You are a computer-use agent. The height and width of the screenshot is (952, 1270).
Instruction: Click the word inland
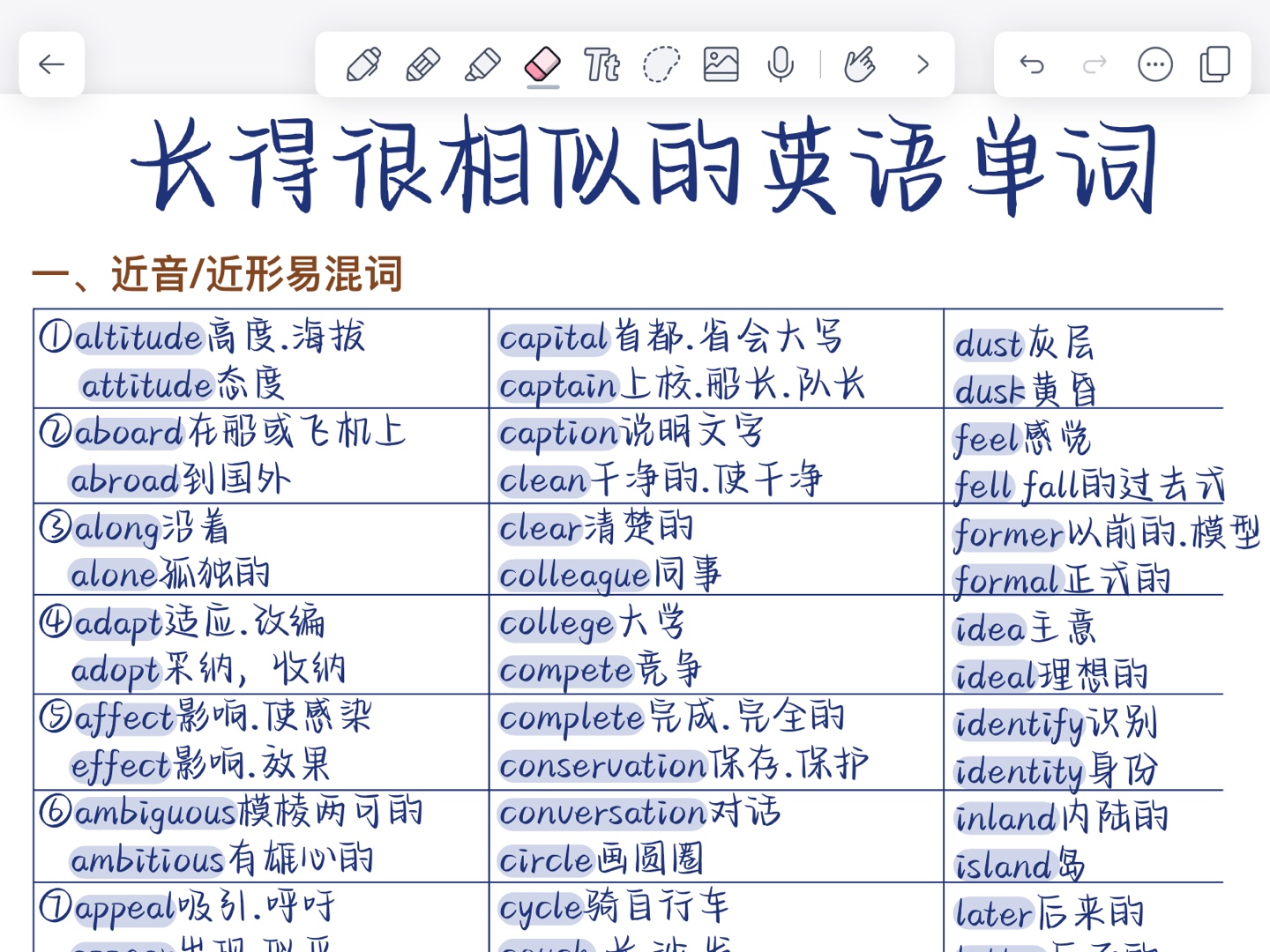[x=1005, y=820]
